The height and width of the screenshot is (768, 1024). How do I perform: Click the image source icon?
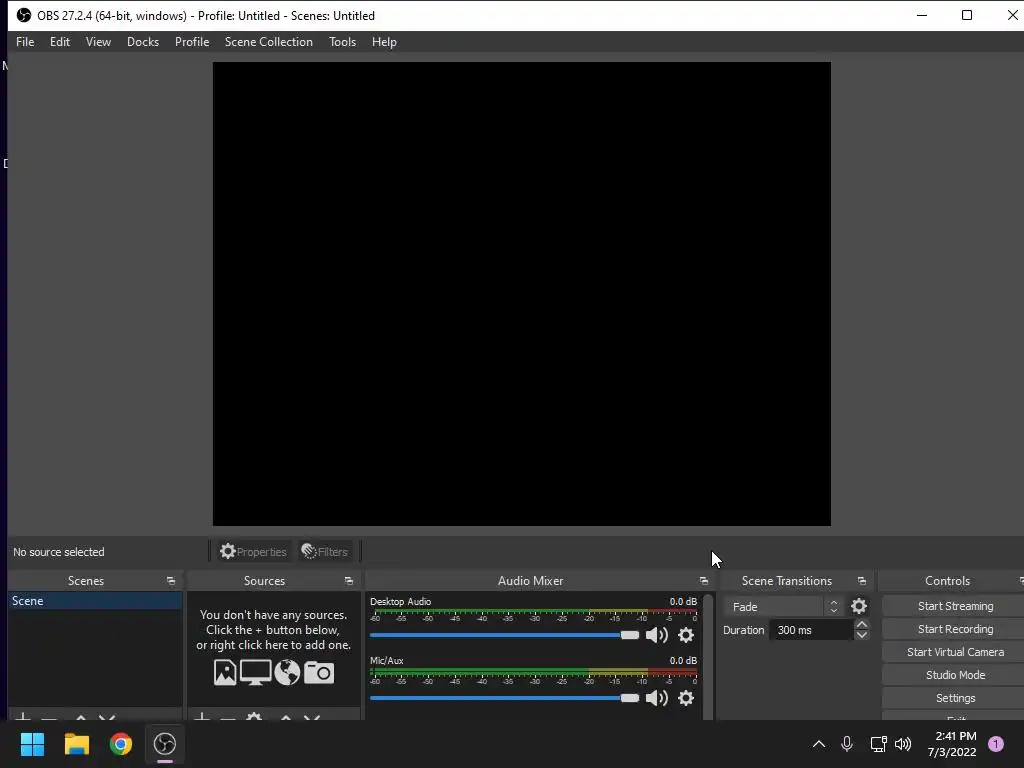(225, 672)
